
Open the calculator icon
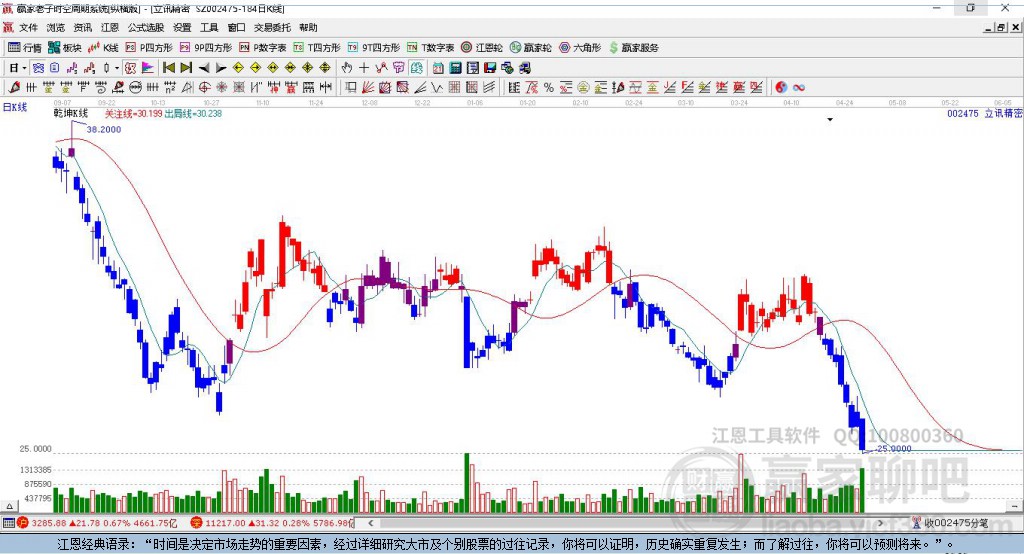pos(455,68)
